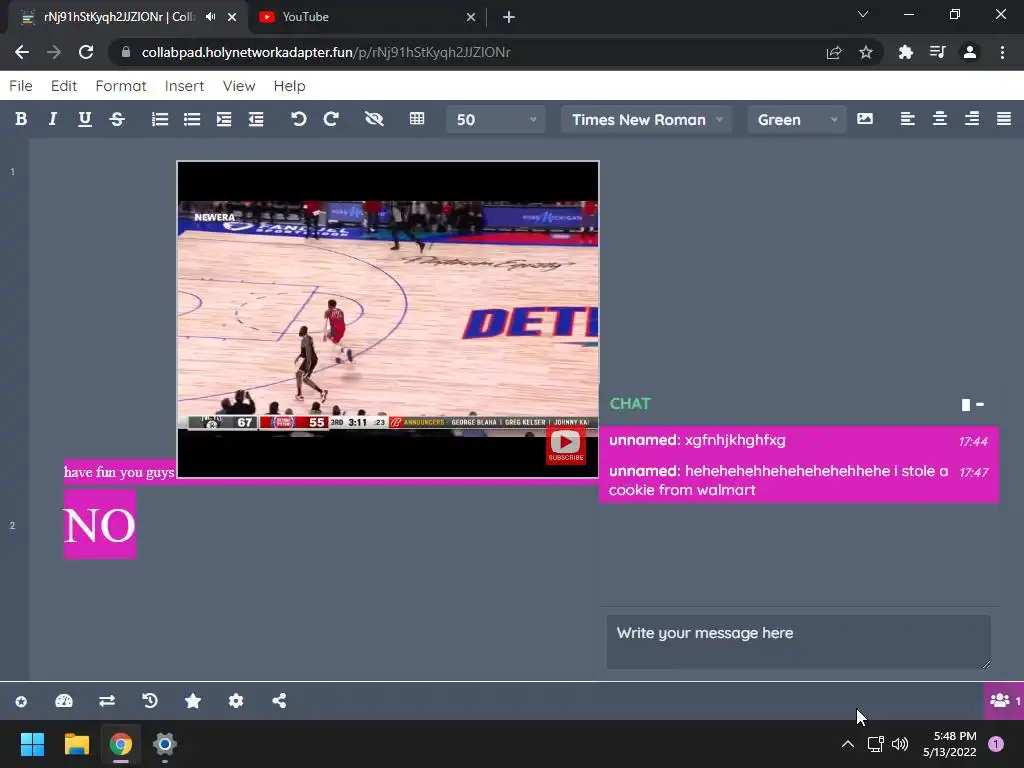Open the Windows Start menu
Image resolution: width=1024 pixels, height=768 pixels.
[32, 744]
